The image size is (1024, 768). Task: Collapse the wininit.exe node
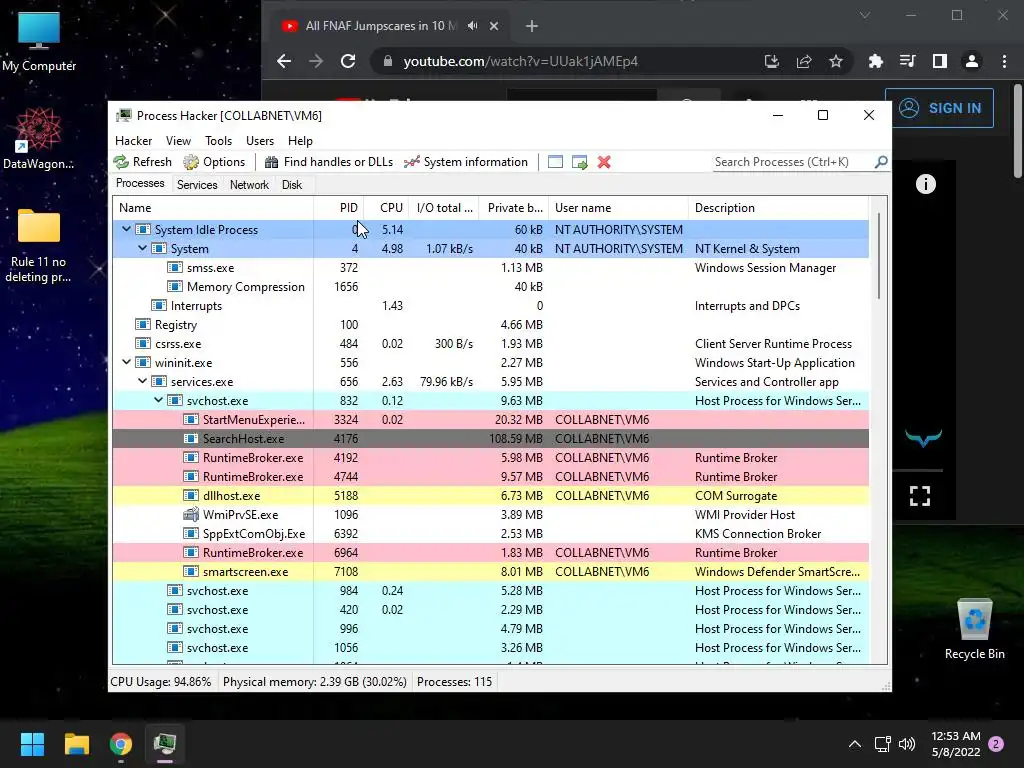pos(126,362)
